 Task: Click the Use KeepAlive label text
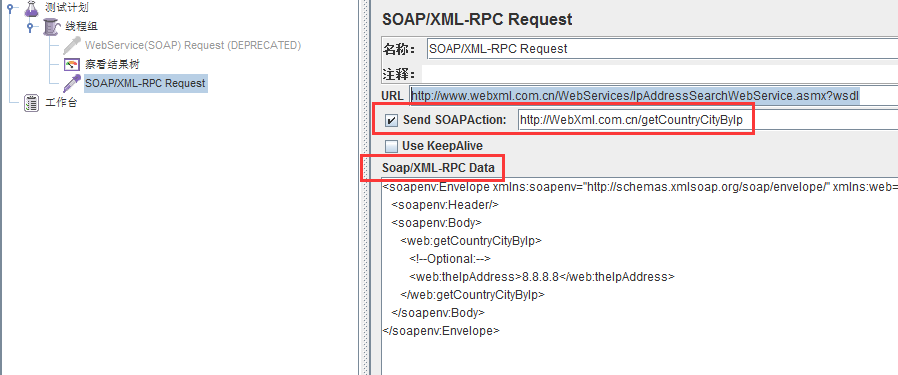(x=442, y=146)
